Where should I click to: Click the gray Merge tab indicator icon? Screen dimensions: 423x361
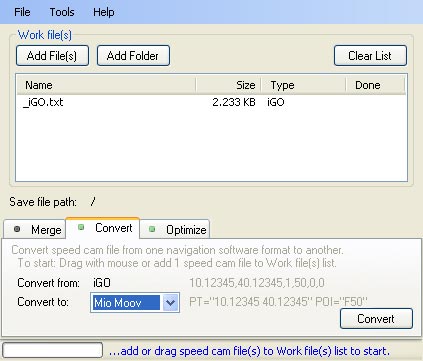(17, 229)
